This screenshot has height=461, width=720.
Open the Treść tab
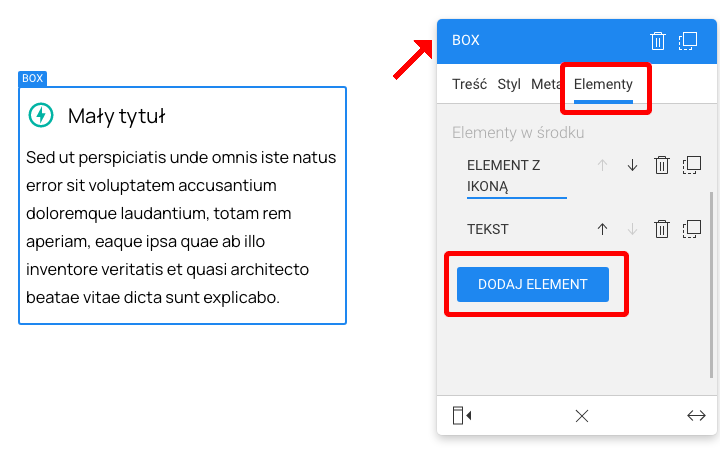(469, 84)
